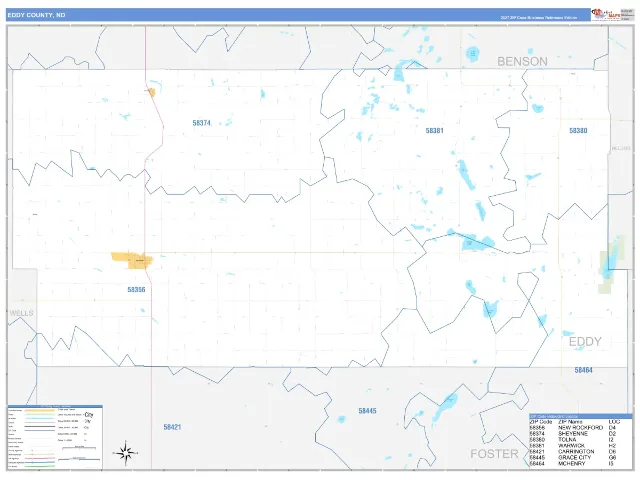
Task: Click the "ZIP Code" column header in the table
Action: tap(541, 422)
